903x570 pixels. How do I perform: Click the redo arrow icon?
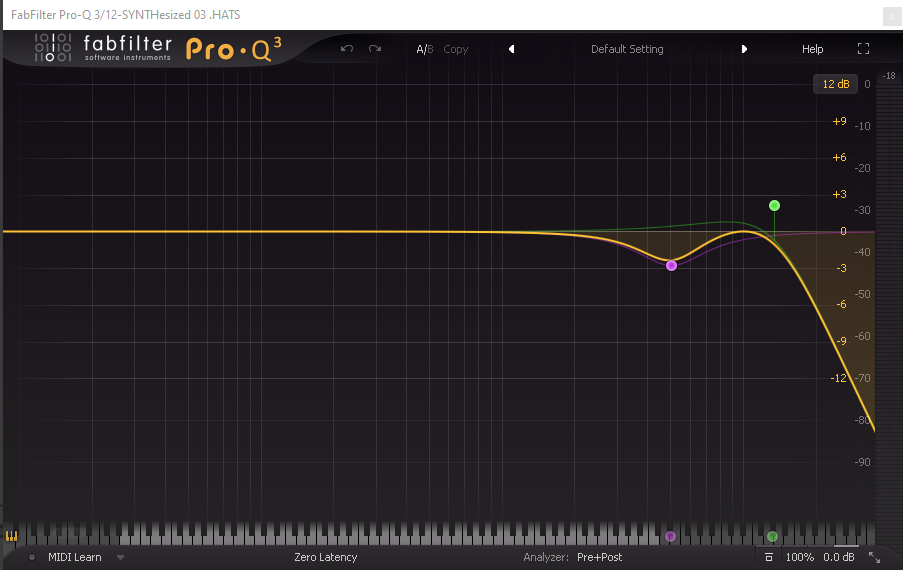(375, 49)
